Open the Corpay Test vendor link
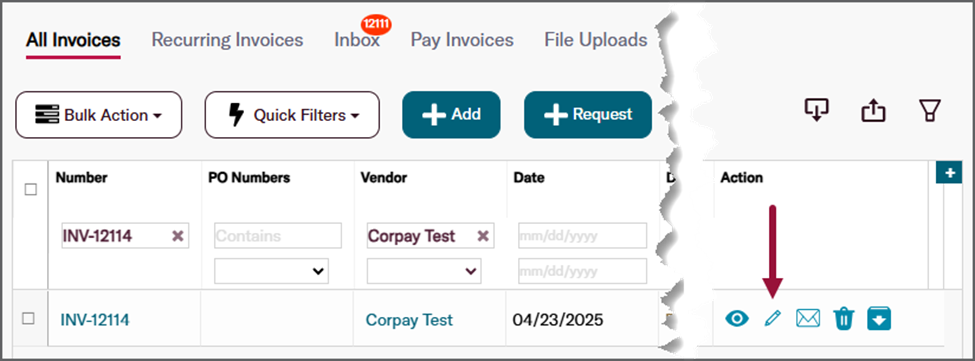This screenshot has height=361, width=975. 409,320
